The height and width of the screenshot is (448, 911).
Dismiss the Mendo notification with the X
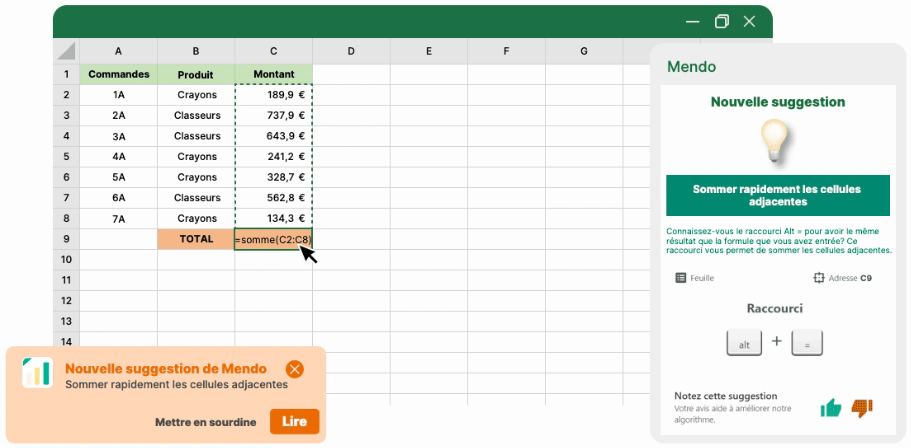point(295,369)
